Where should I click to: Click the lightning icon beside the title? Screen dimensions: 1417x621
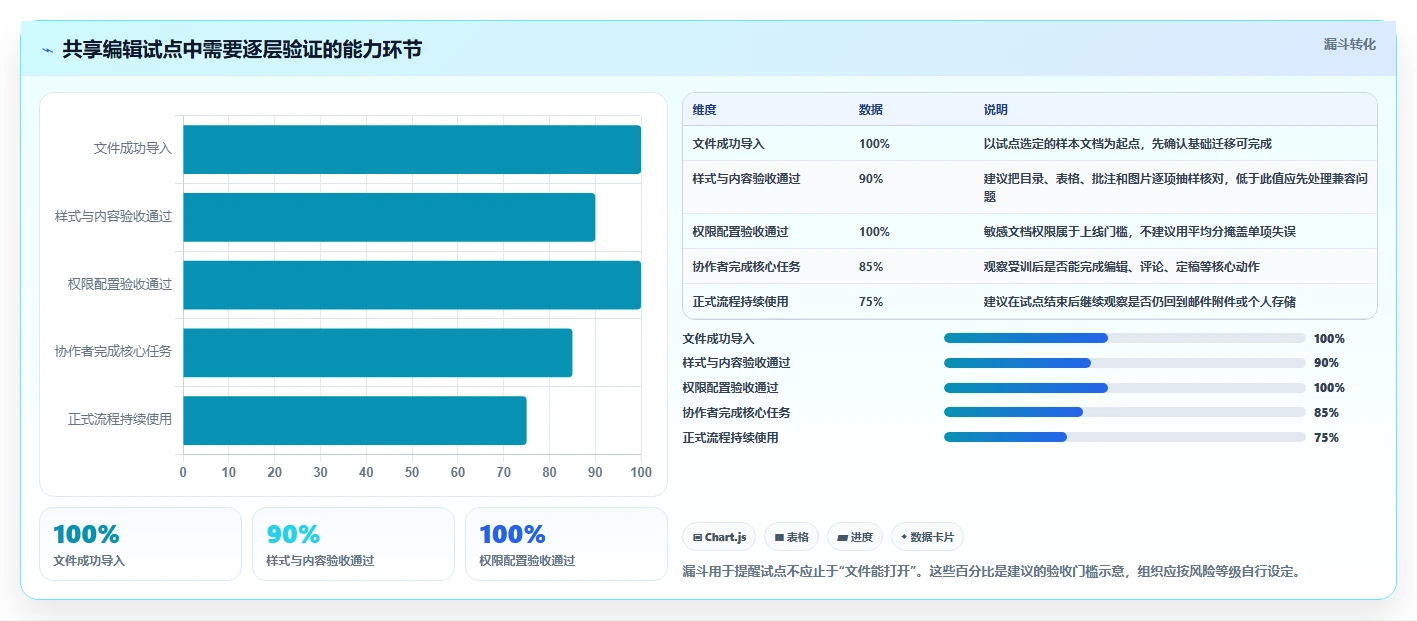pyautogui.click(x=48, y=50)
